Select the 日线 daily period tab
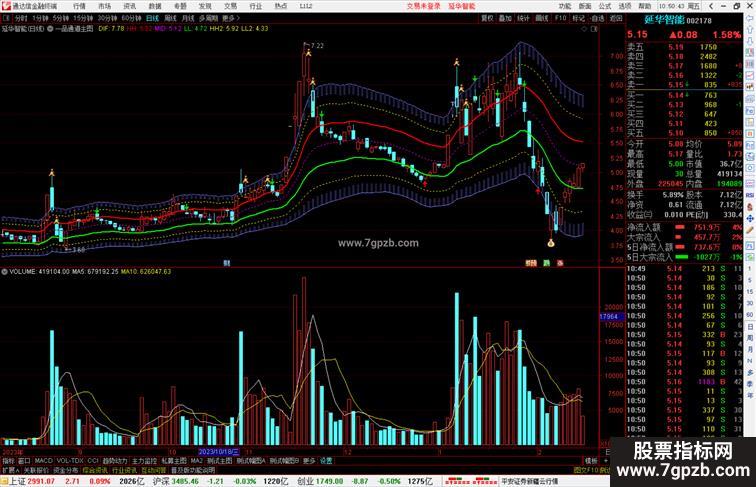The height and width of the screenshot is (487, 756). [x=152, y=18]
